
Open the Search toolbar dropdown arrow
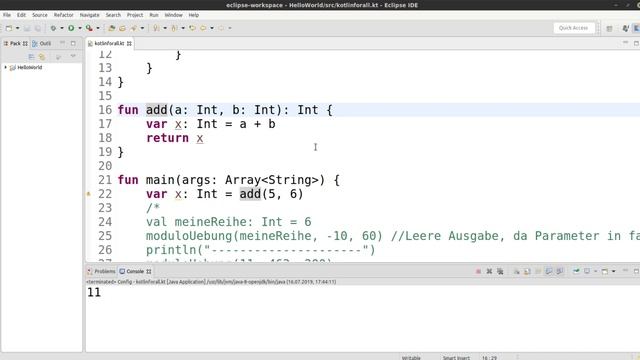pos(142,28)
